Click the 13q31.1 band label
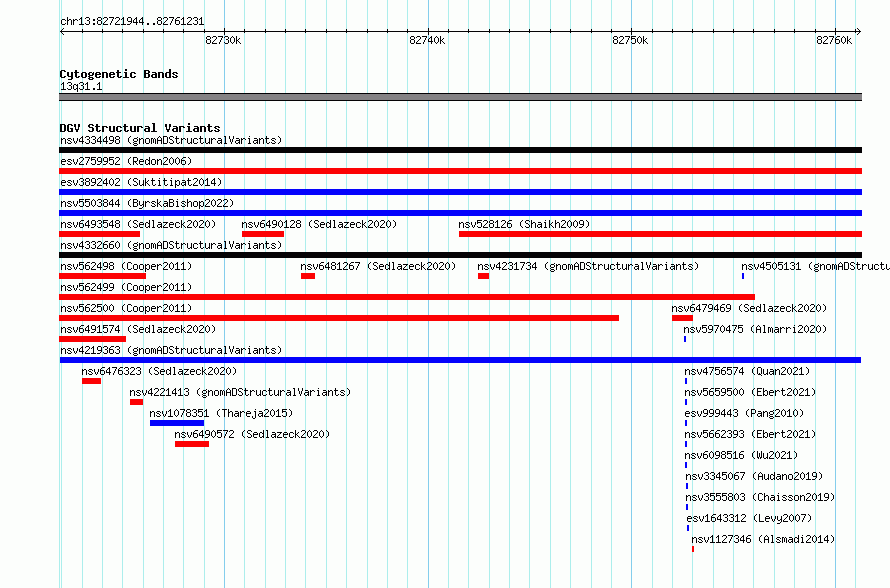The width and height of the screenshot is (890, 588). pyautogui.click(x=81, y=86)
